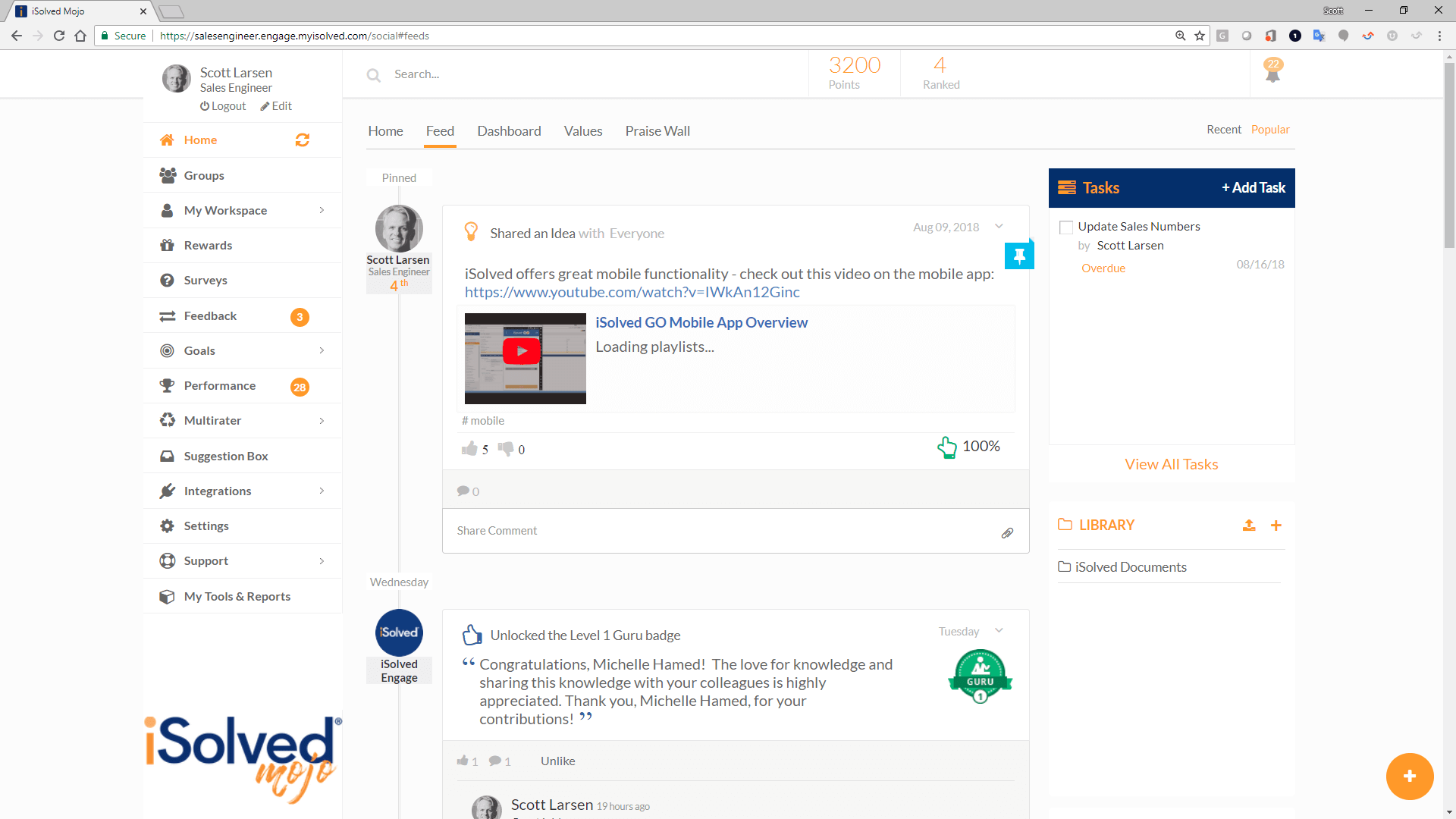
Task: Open the Praise Wall tab
Action: (657, 131)
